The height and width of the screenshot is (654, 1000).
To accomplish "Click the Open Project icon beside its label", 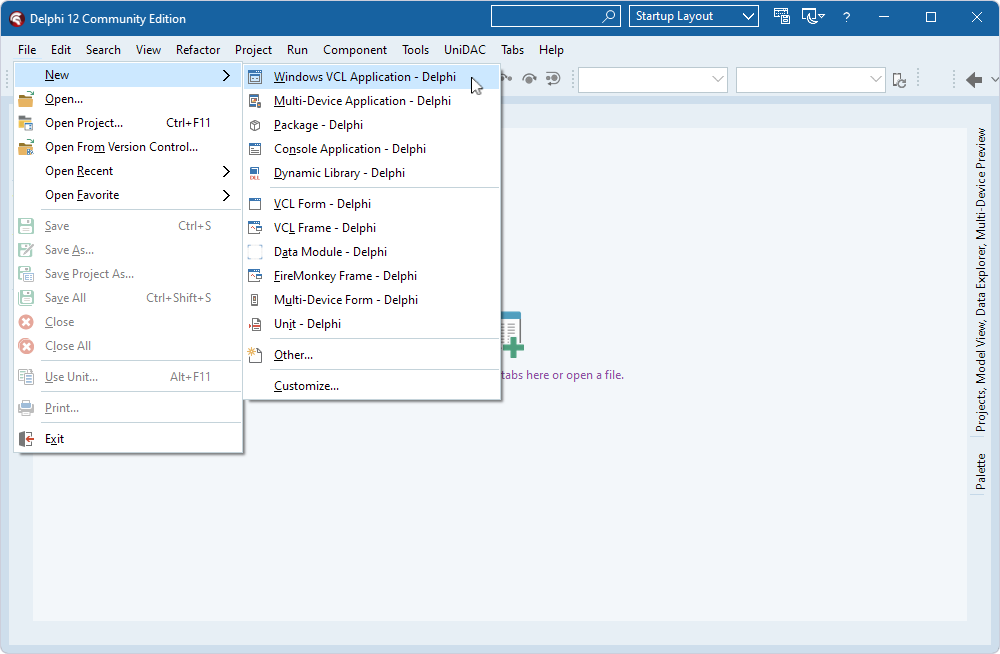I will [x=26, y=122].
